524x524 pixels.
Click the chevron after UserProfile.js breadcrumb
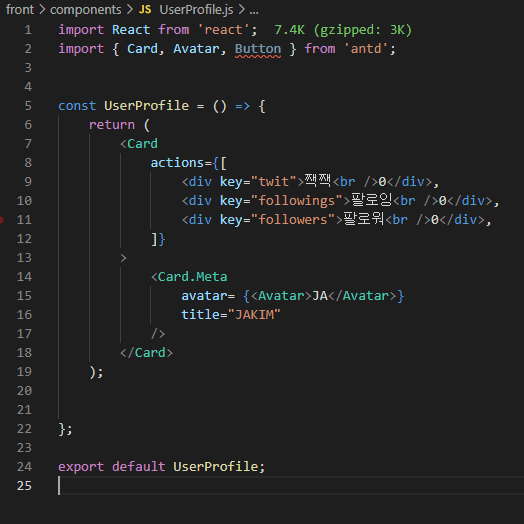pos(242,10)
